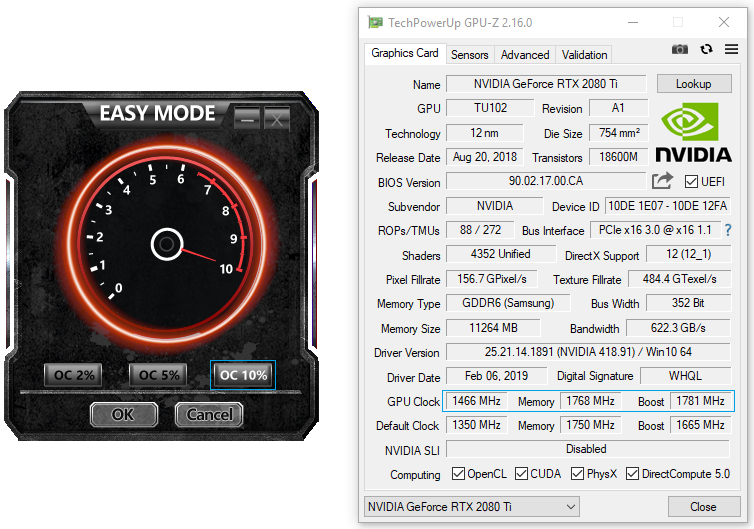Confirm with OK in Easy Mode
This screenshot has height=529, width=754.
pyautogui.click(x=123, y=415)
